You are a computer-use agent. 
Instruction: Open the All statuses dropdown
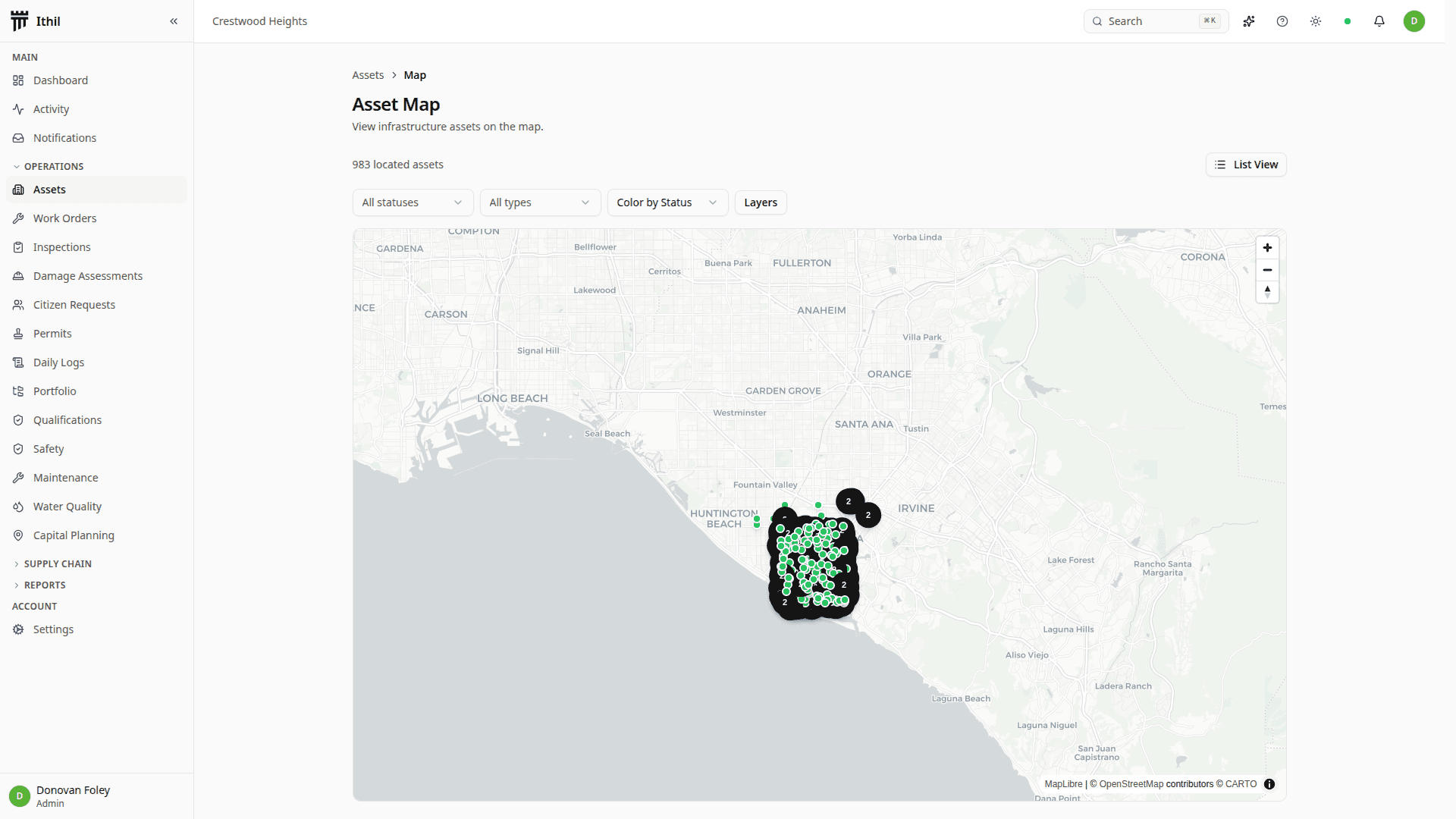413,202
